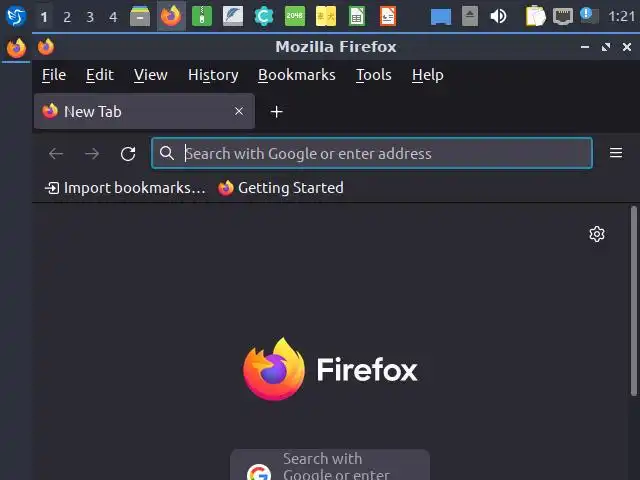Image resolution: width=640 pixels, height=480 pixels.
Task: Click the 1:21 panel clock
Action: [622, 17]
